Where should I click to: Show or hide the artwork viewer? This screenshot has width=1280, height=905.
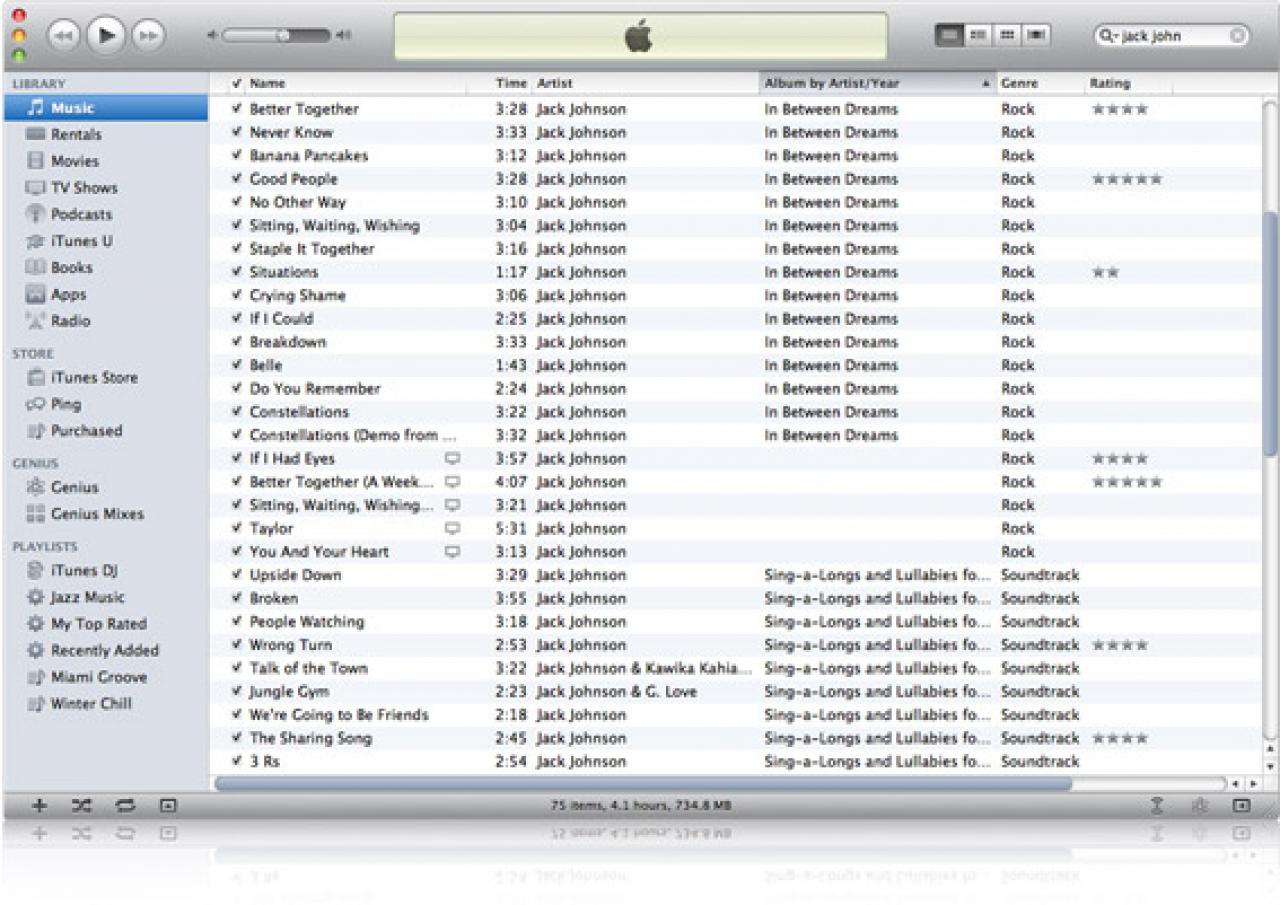point(168,805)
